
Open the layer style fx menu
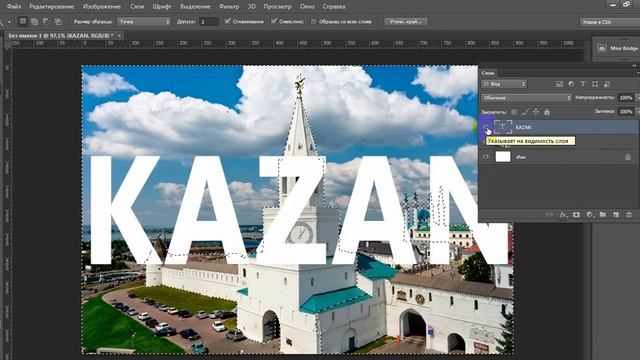(563, 215)
